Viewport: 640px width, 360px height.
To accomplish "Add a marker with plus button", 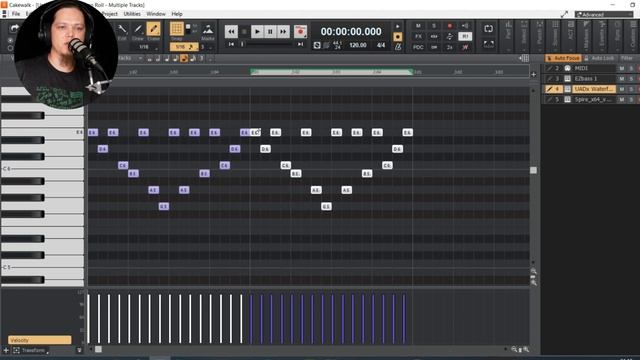I will (533, 74).
